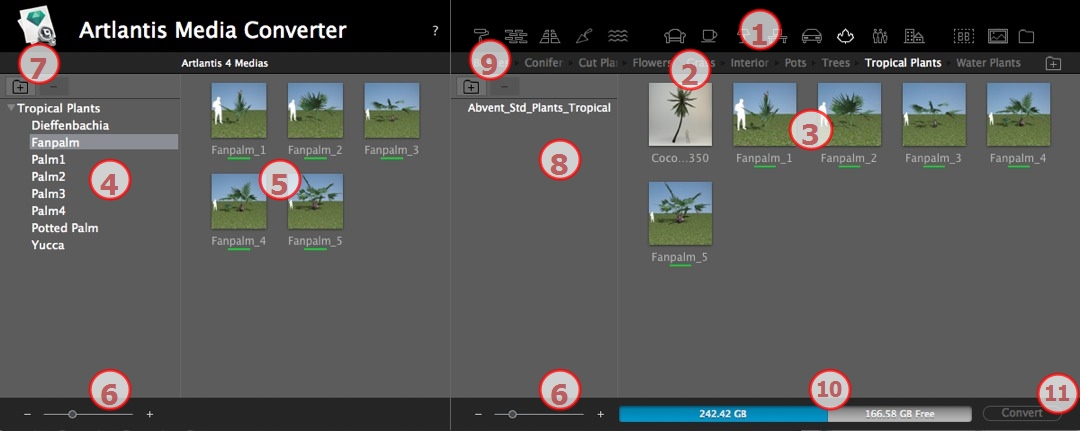
Task: Select Palm3 in the tree
Action: pos(48,194)
